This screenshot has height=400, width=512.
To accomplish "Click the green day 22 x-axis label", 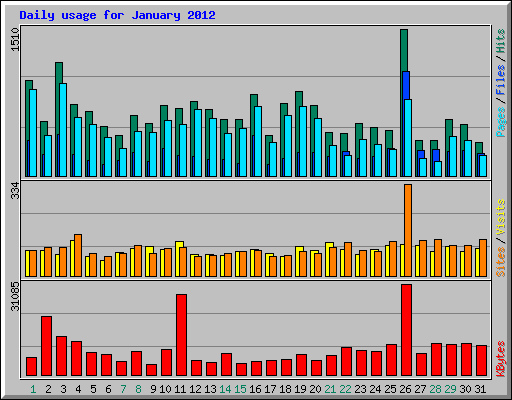I will click(345, 389).
